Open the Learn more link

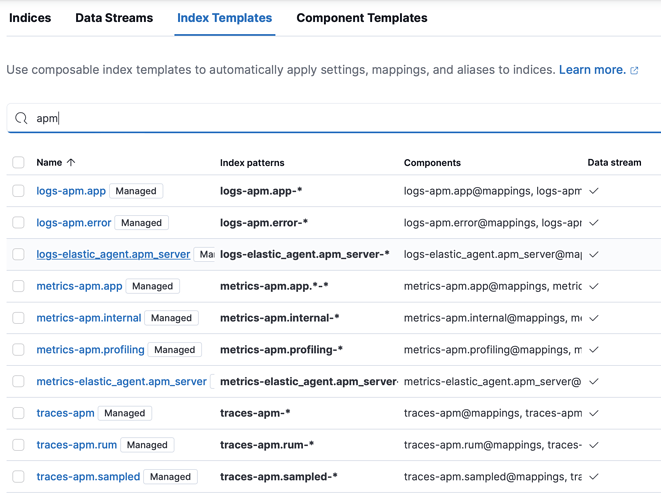coord(592,70)
